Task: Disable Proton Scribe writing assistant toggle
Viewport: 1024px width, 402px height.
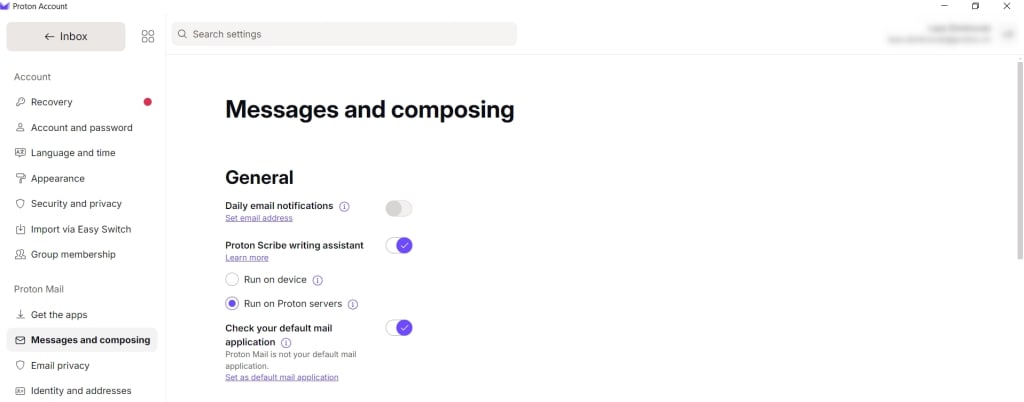Action: coord(398,245)
